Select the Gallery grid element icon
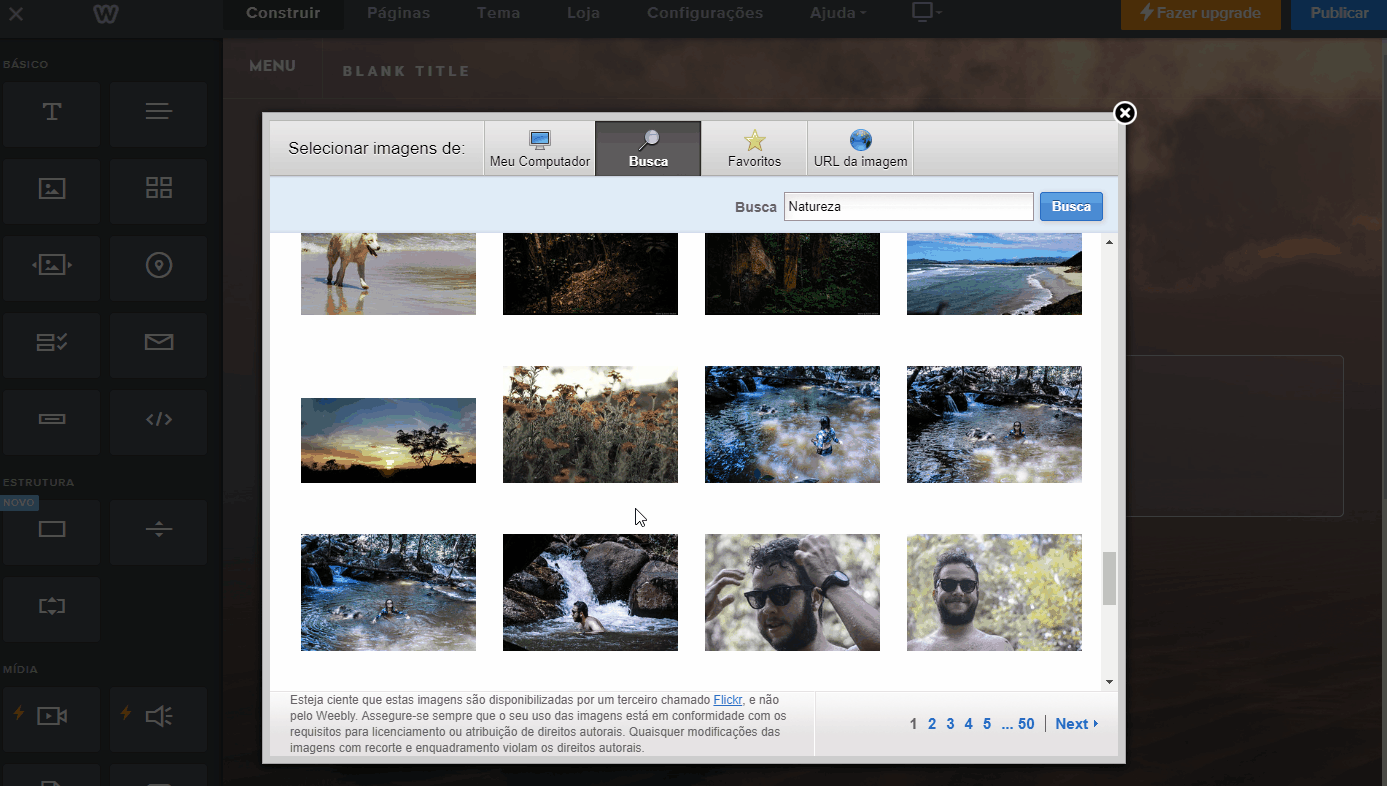 point(158,188)
